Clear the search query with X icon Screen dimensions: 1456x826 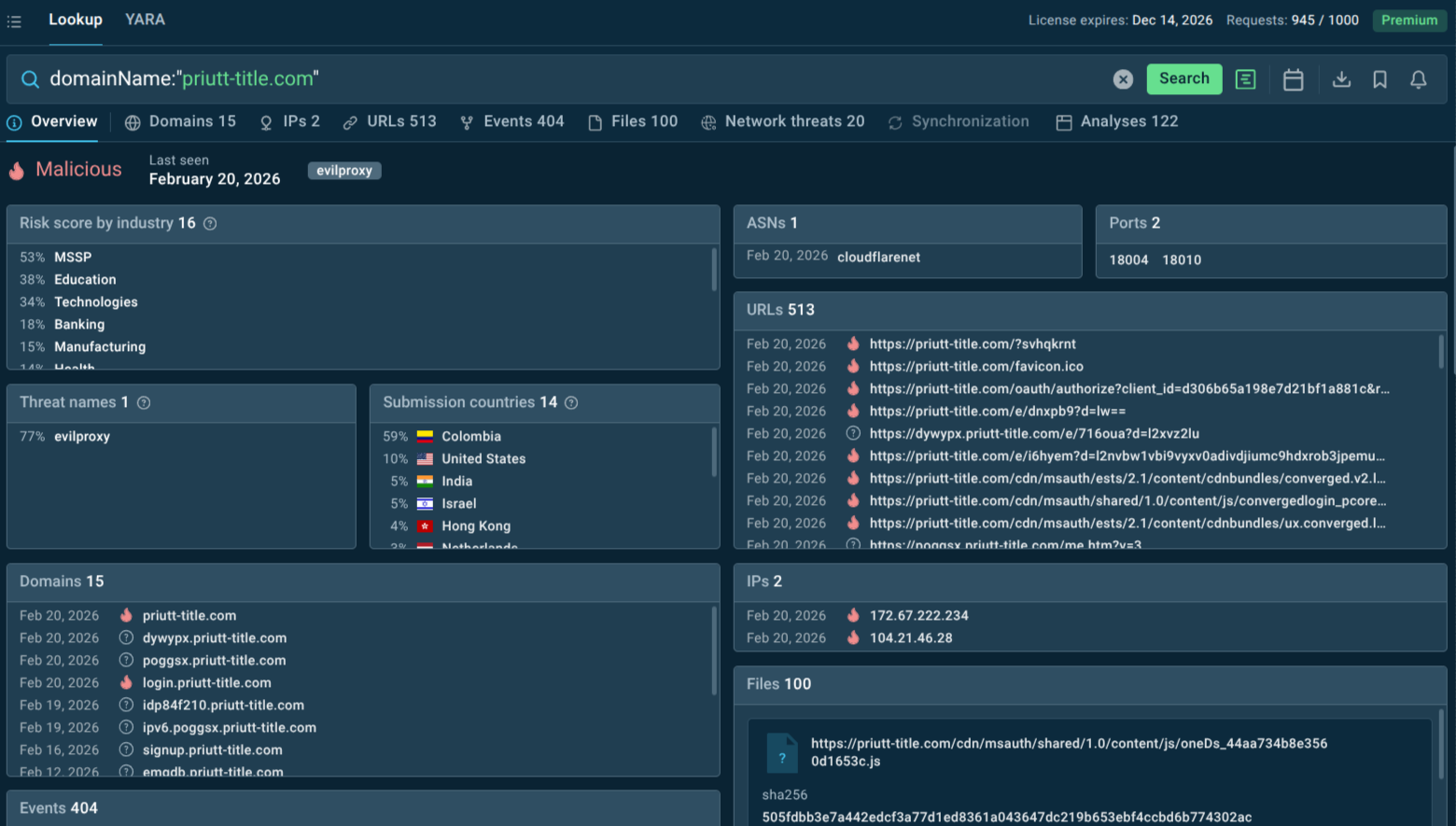[x=1123, y=79]
